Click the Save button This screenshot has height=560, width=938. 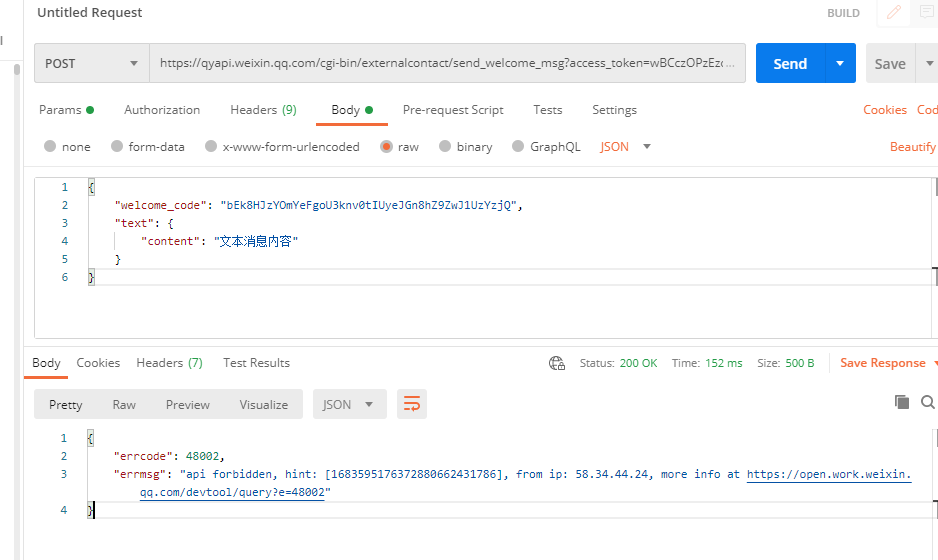click(890, 63)
